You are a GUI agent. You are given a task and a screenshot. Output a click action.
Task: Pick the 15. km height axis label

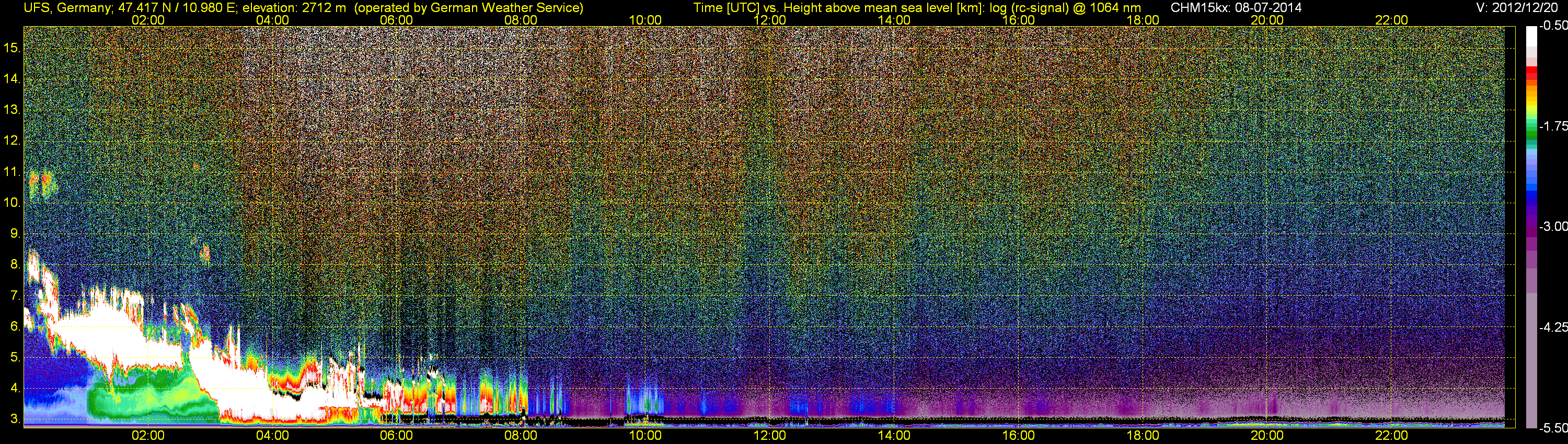pyautogui.click(x=12, y=48)
